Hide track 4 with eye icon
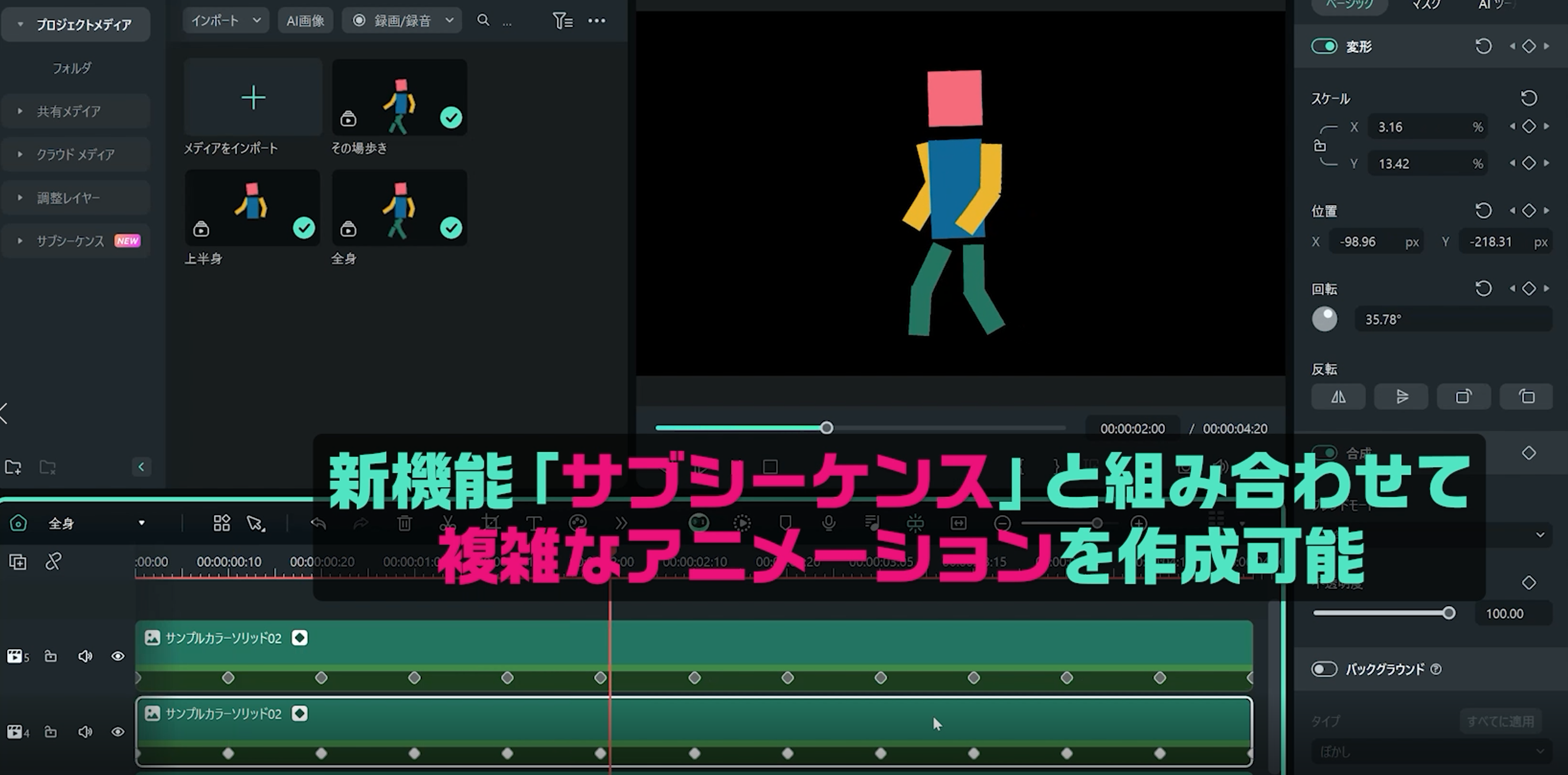1568x775 pixels. pos(118,732)
